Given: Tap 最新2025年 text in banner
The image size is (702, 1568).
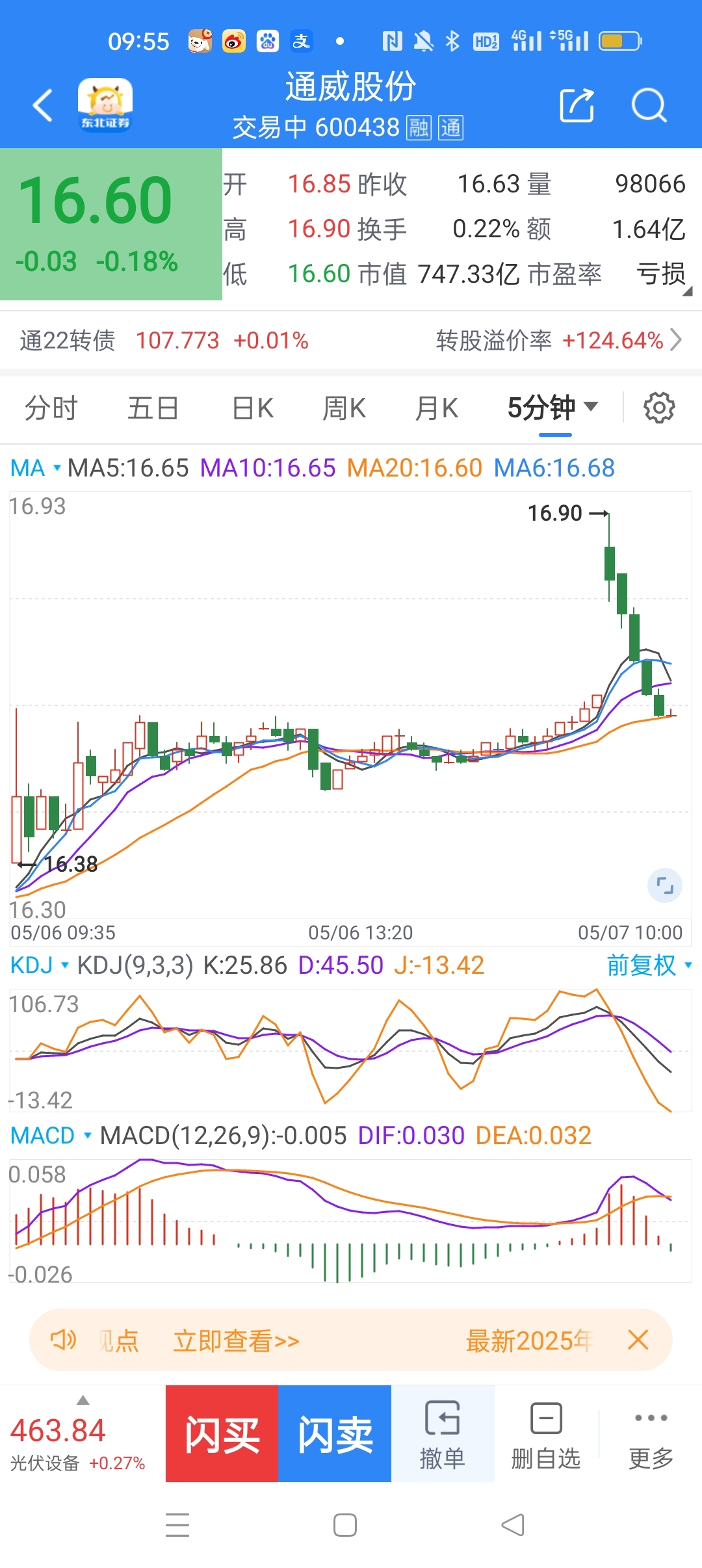Looking at the screenshot, I should [528, 1340].
